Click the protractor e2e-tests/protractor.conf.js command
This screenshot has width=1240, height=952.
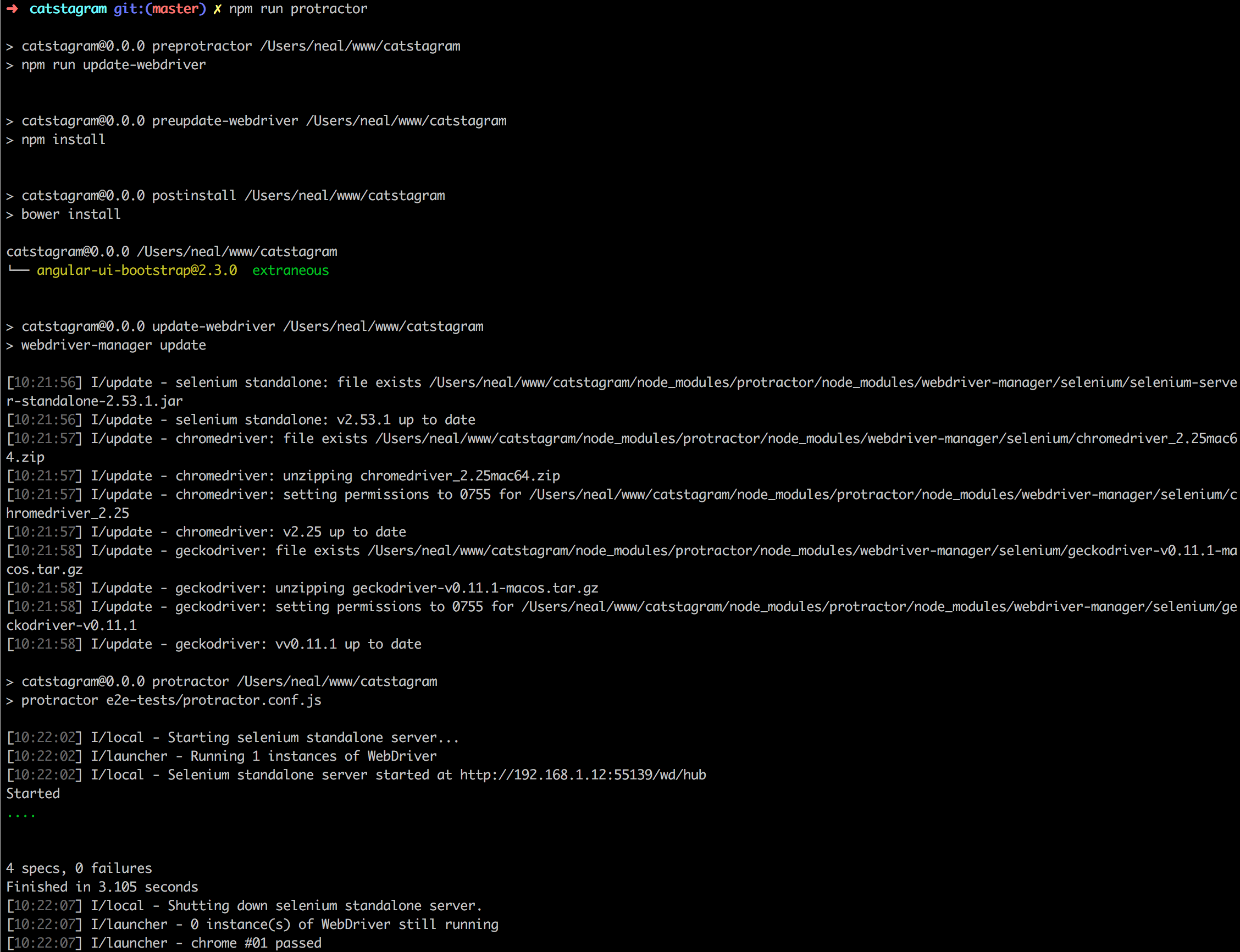(x=171, y=700)
